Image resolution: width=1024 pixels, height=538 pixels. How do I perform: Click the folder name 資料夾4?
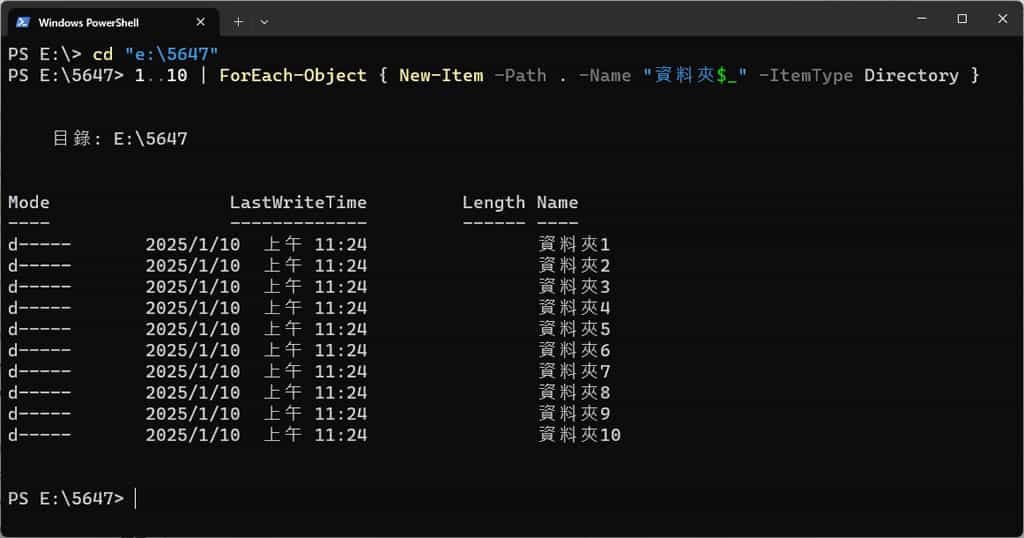(574, 308)
